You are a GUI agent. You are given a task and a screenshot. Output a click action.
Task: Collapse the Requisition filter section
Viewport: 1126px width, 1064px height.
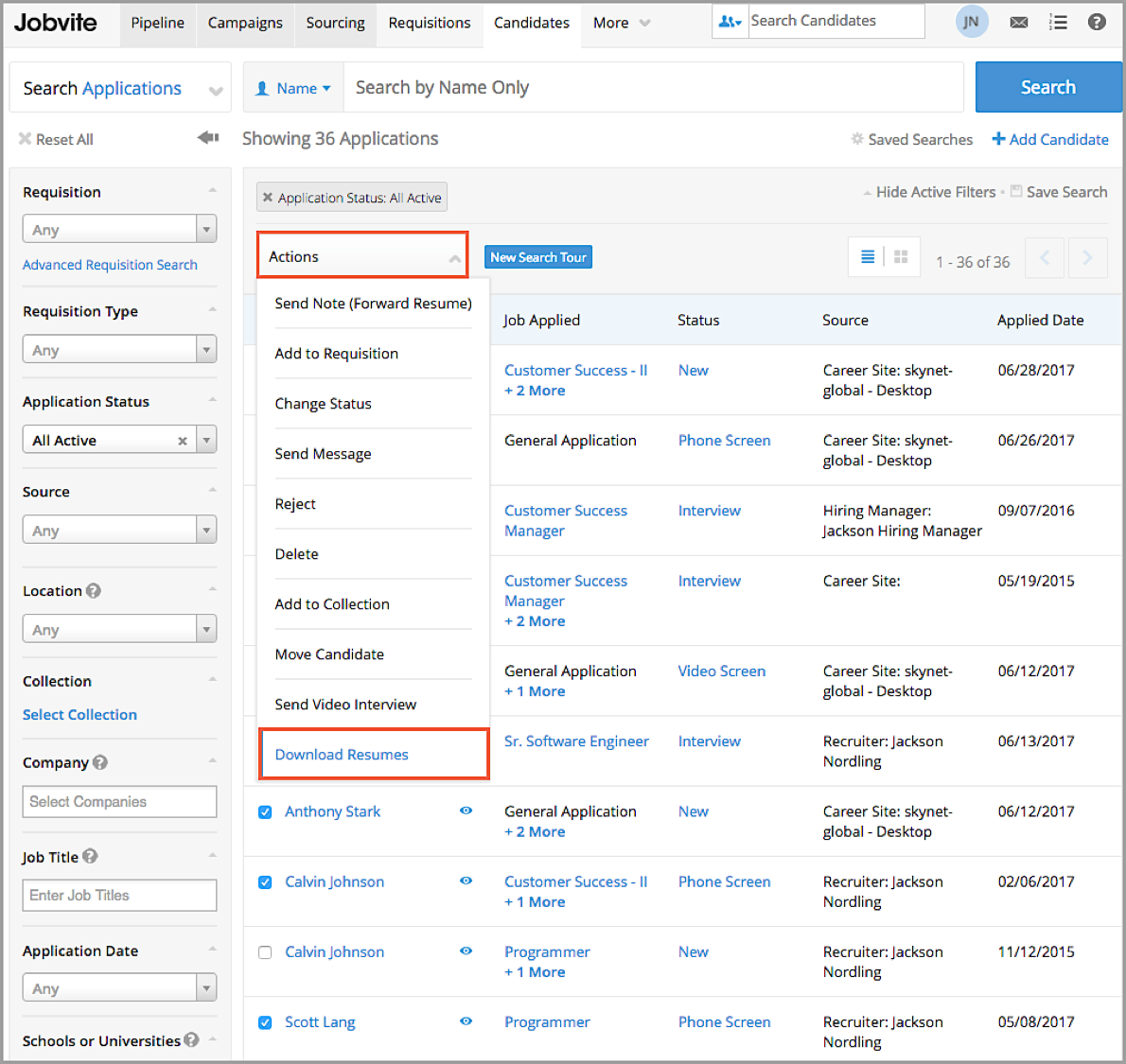(212, 190)
